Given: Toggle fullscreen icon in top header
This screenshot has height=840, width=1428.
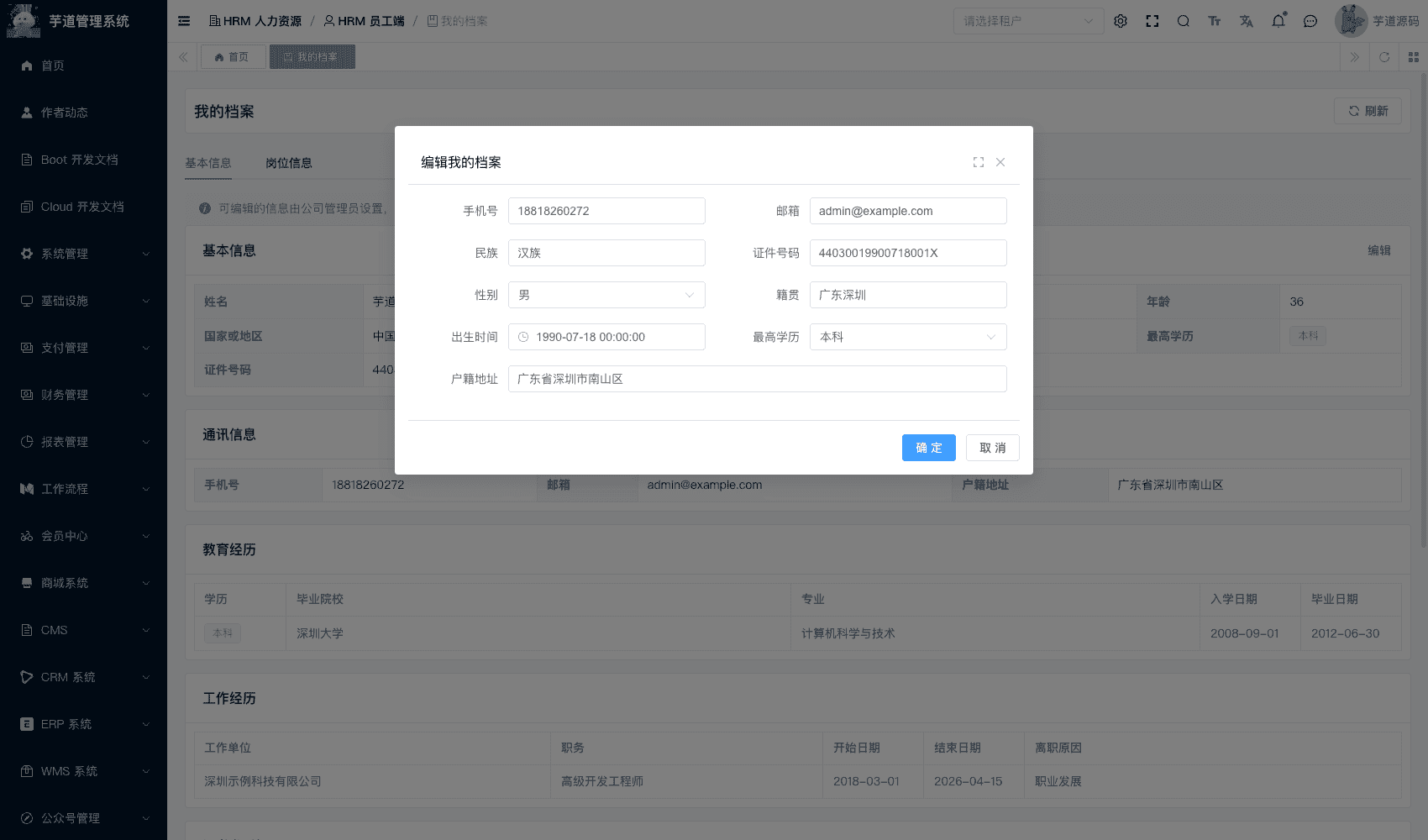Looking at the screenshot, I should point(1152,21).
